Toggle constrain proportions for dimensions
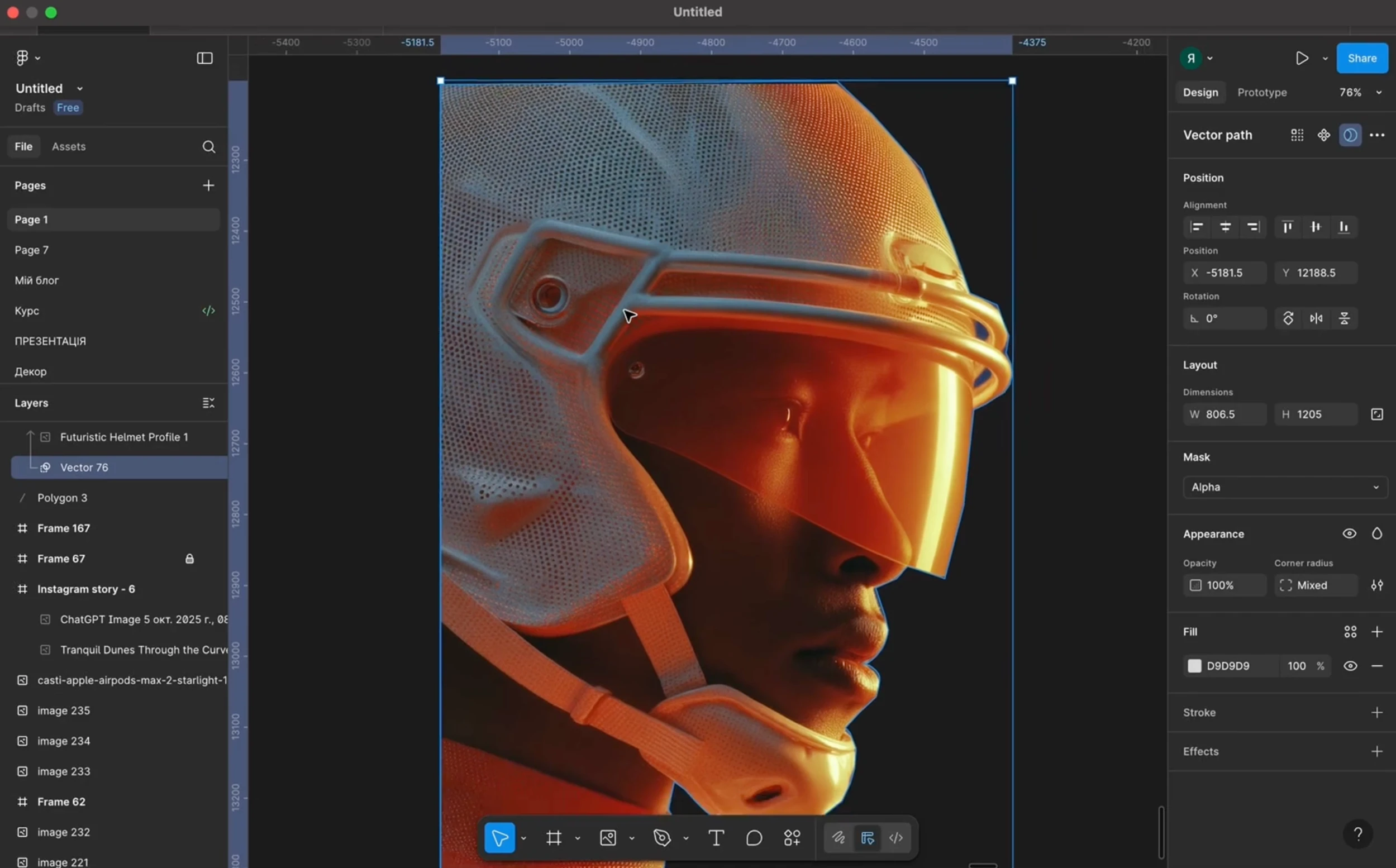Screen dimensions: 1396x868 coord(1376,414)
